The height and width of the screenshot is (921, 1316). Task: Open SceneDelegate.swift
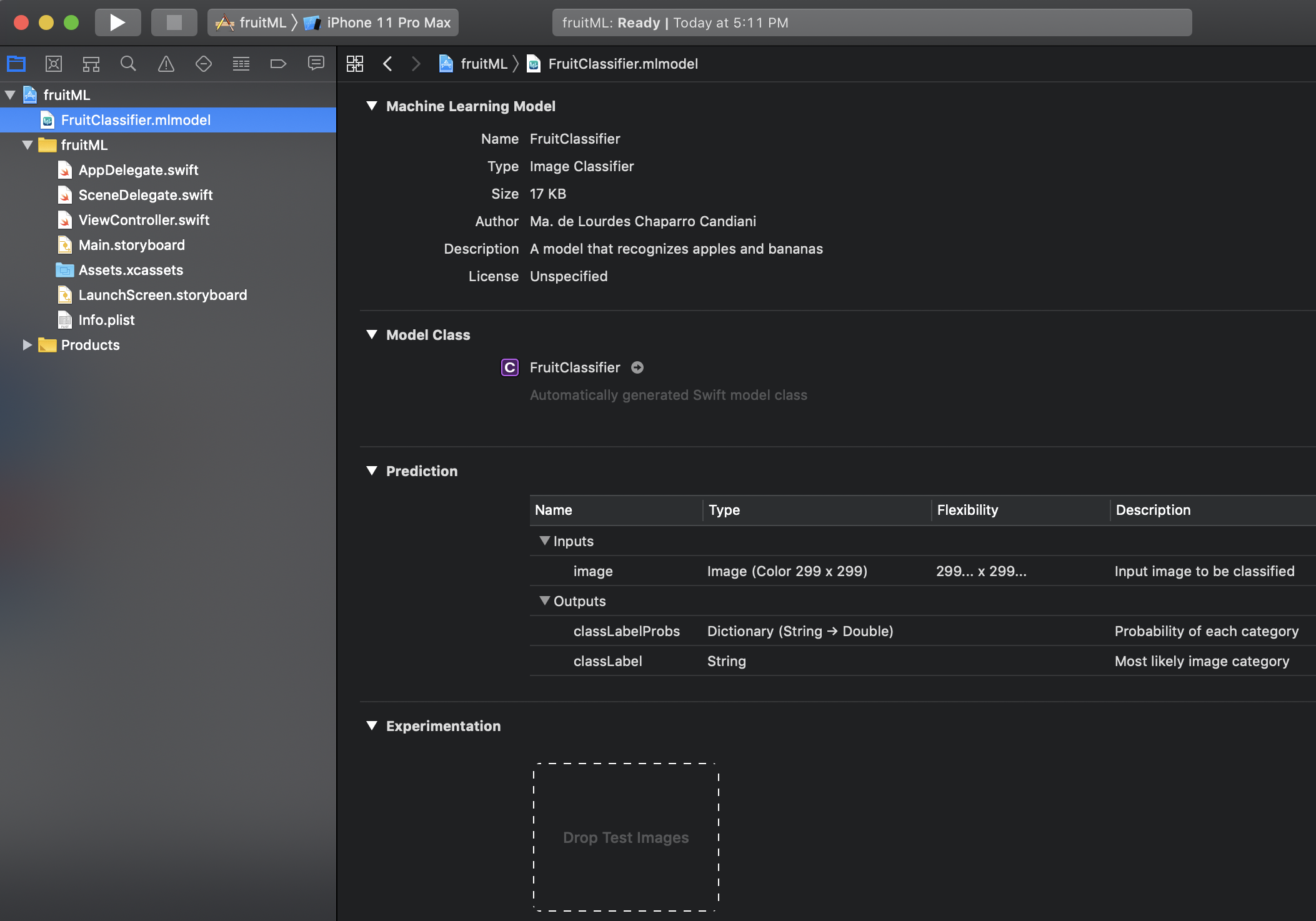click(145, 195)
